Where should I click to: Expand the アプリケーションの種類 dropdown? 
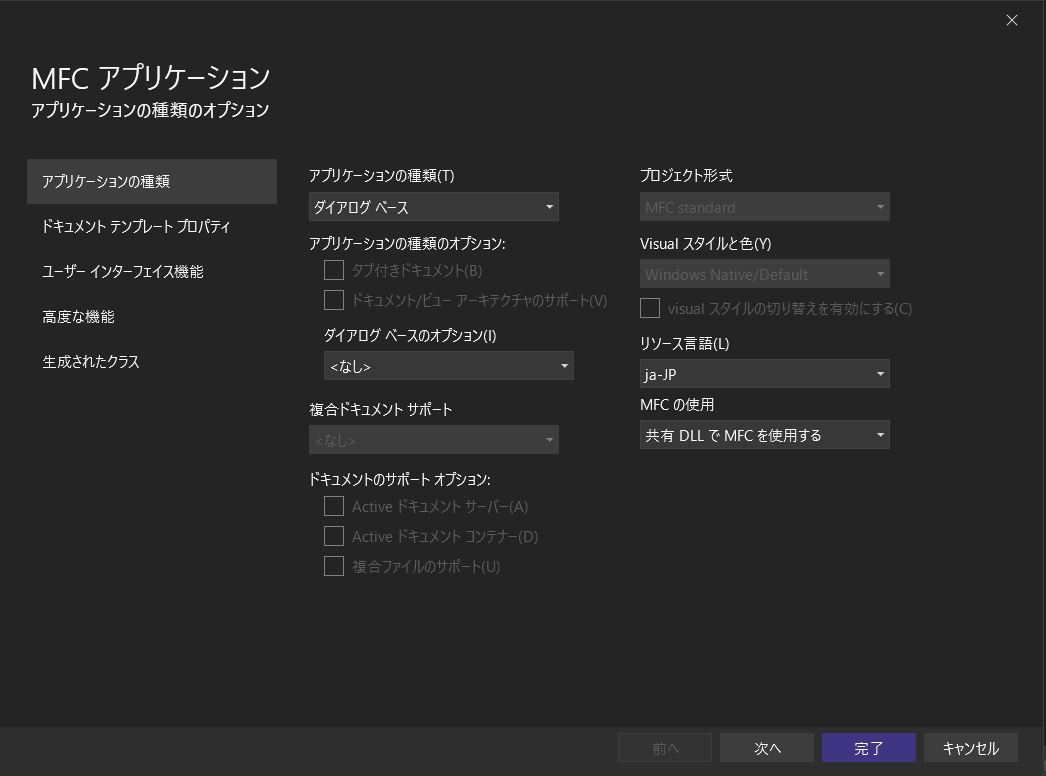point(433,207)
